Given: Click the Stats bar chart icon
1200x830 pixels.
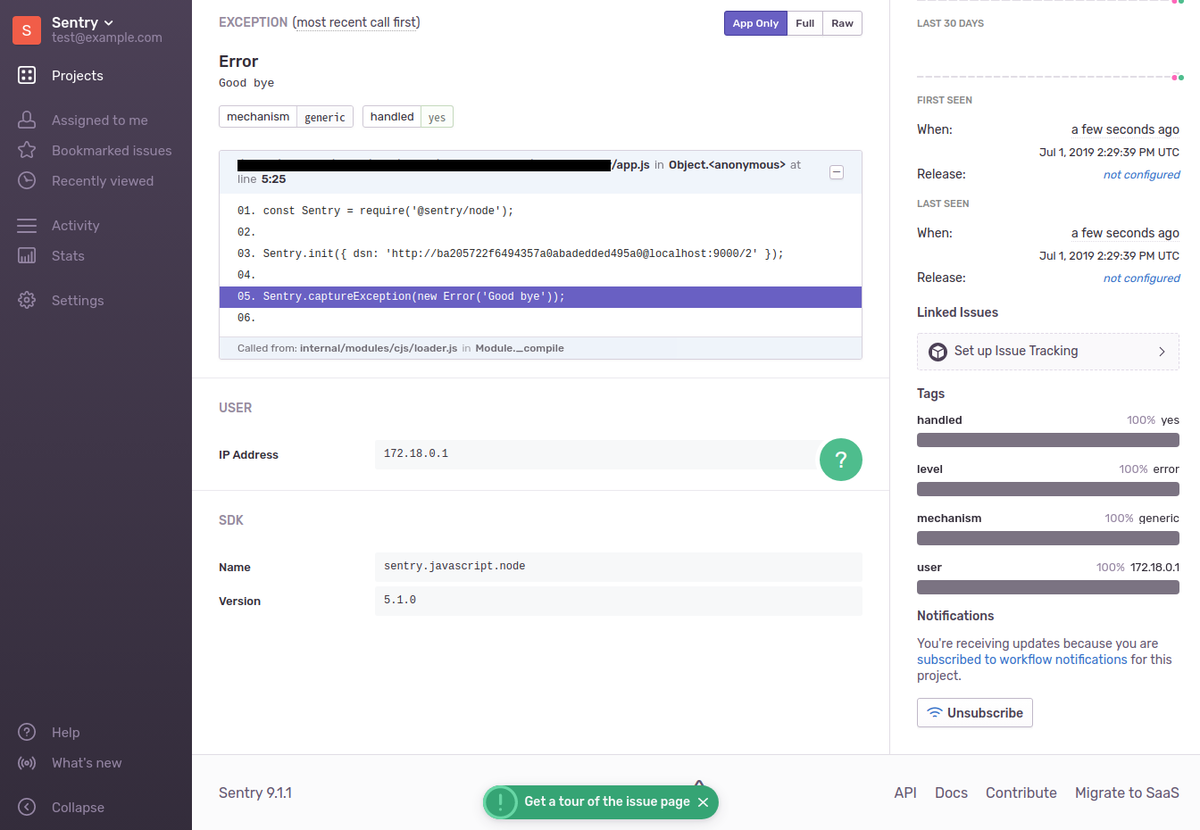Looking at the screenshot, I should (27, 256).
